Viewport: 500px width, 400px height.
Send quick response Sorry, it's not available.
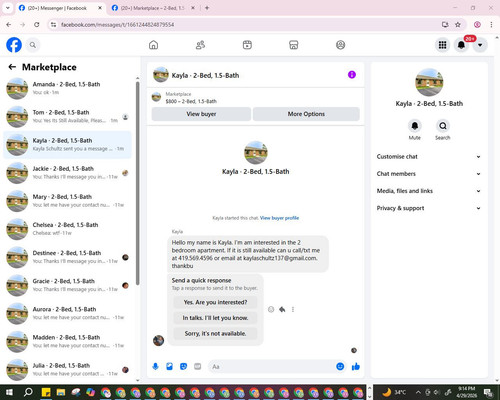[x=215, y=334]
